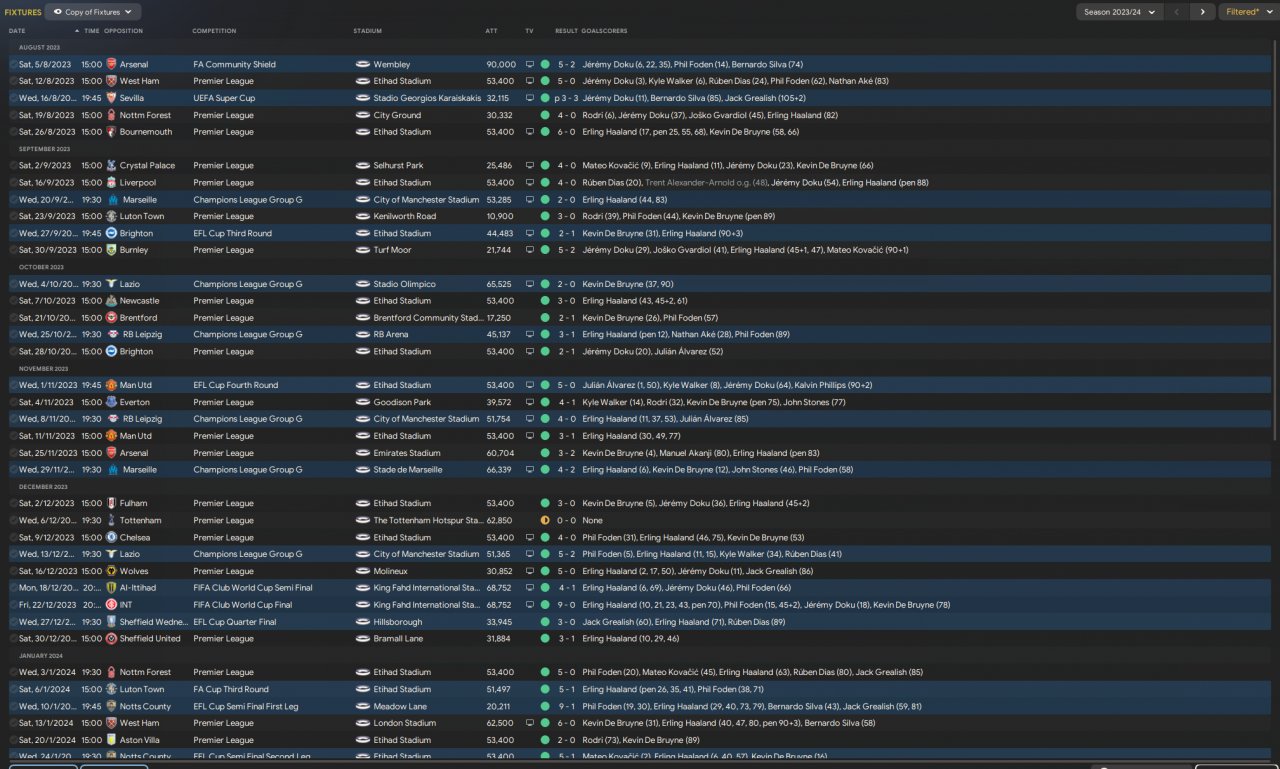Click the Goodison Park stadium name
1280x769 pixels.
(x=402, y=402)
